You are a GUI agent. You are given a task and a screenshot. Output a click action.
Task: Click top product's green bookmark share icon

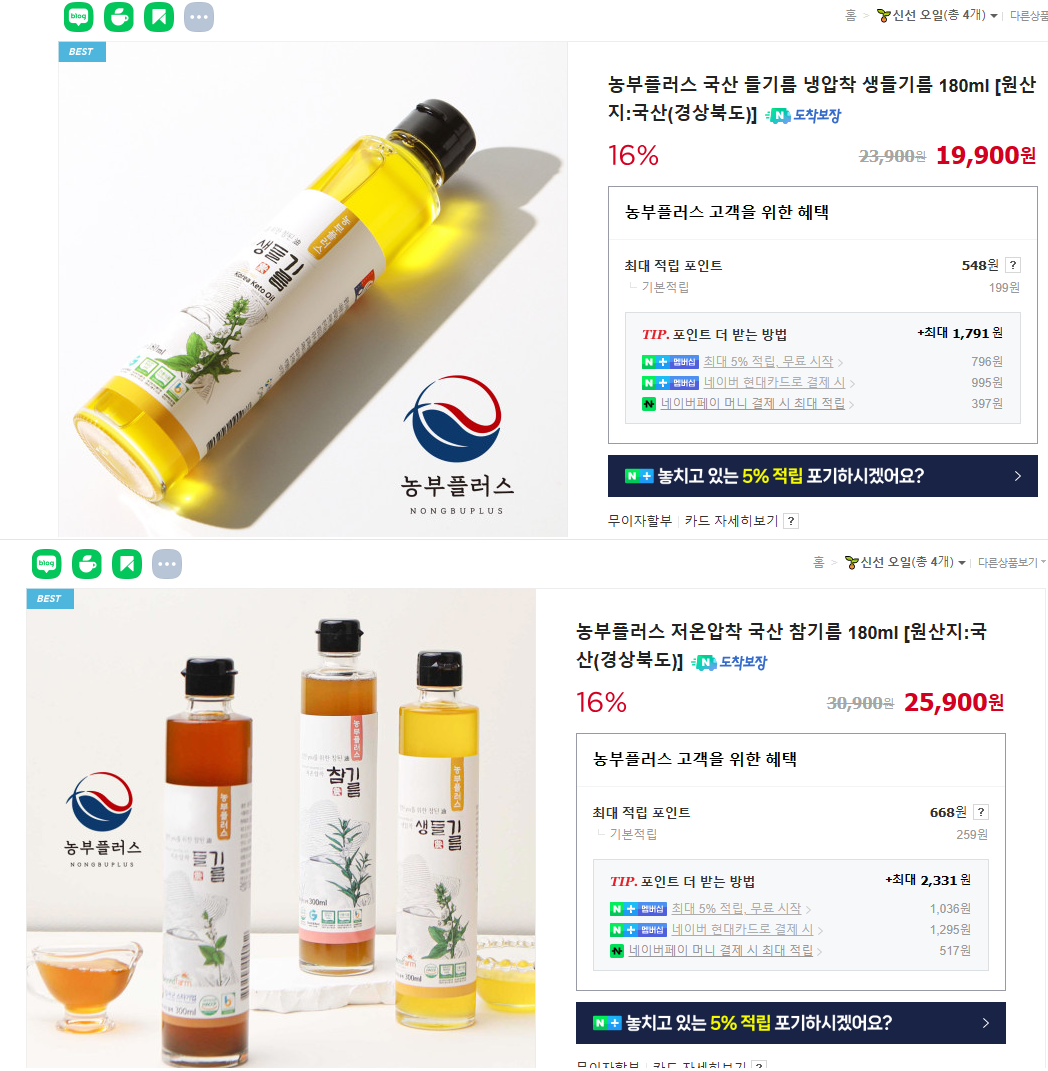159,17
